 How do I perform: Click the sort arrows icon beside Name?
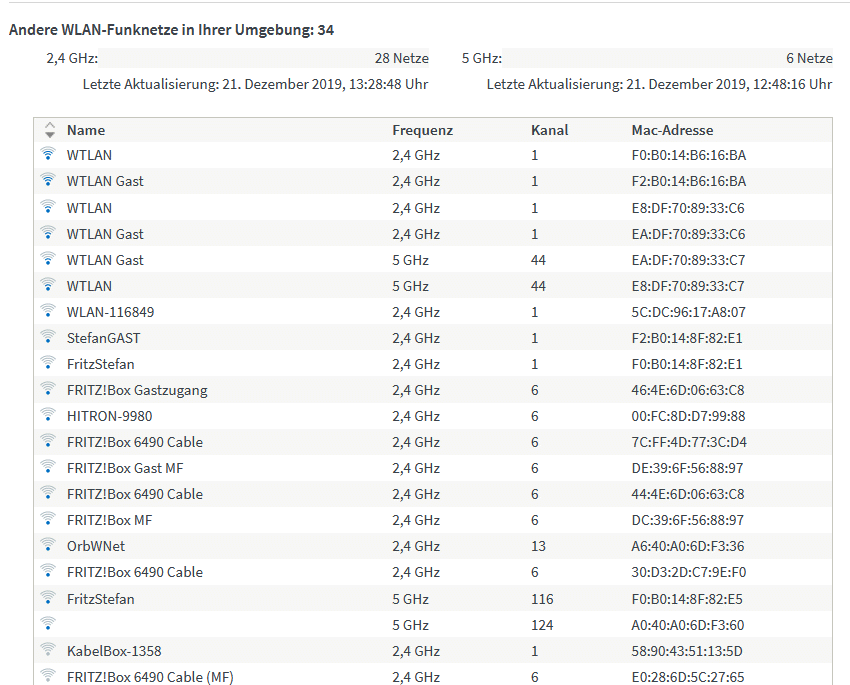pos(50,130)
